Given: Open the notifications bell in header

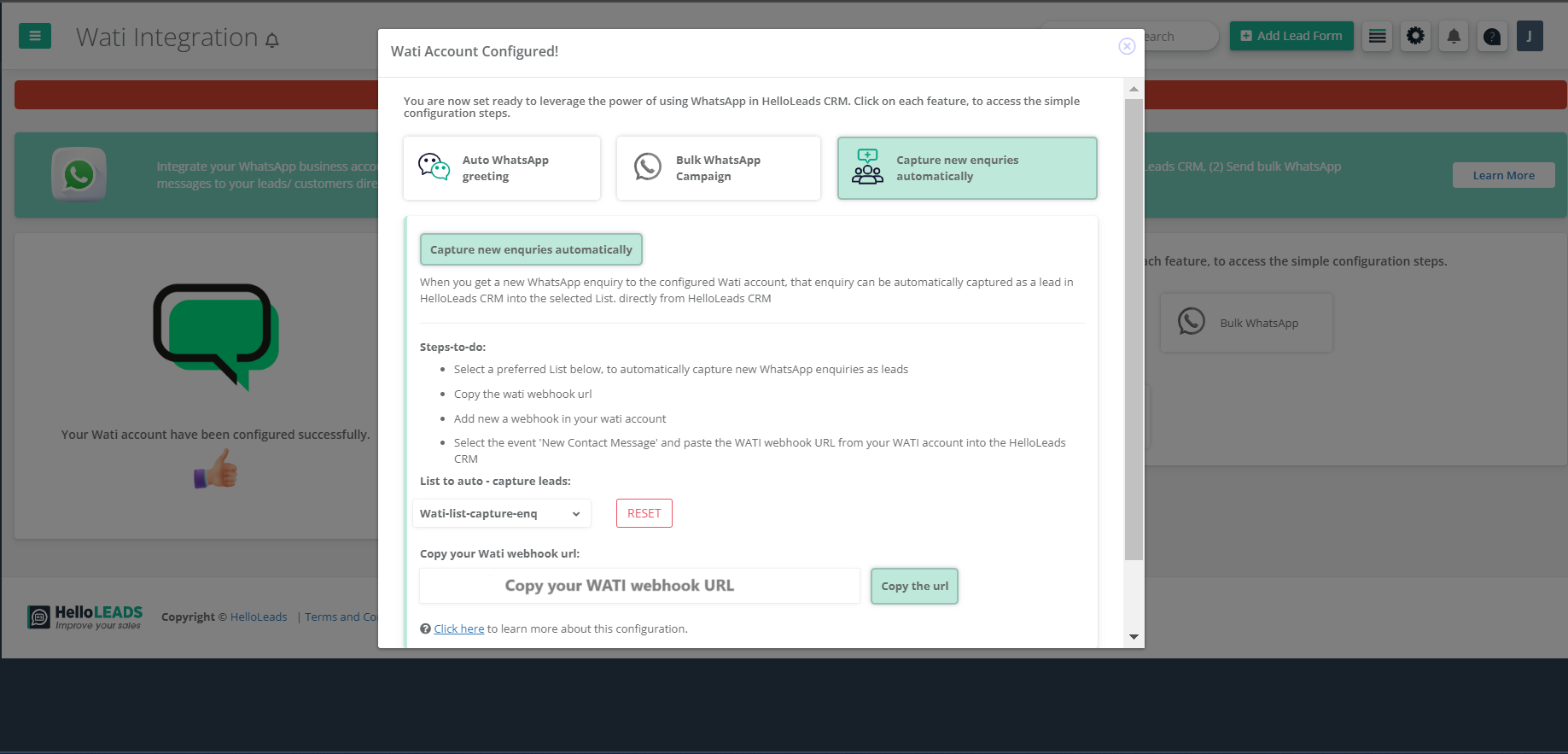Looking at the screenshot, I should (x=1454, y=36).
